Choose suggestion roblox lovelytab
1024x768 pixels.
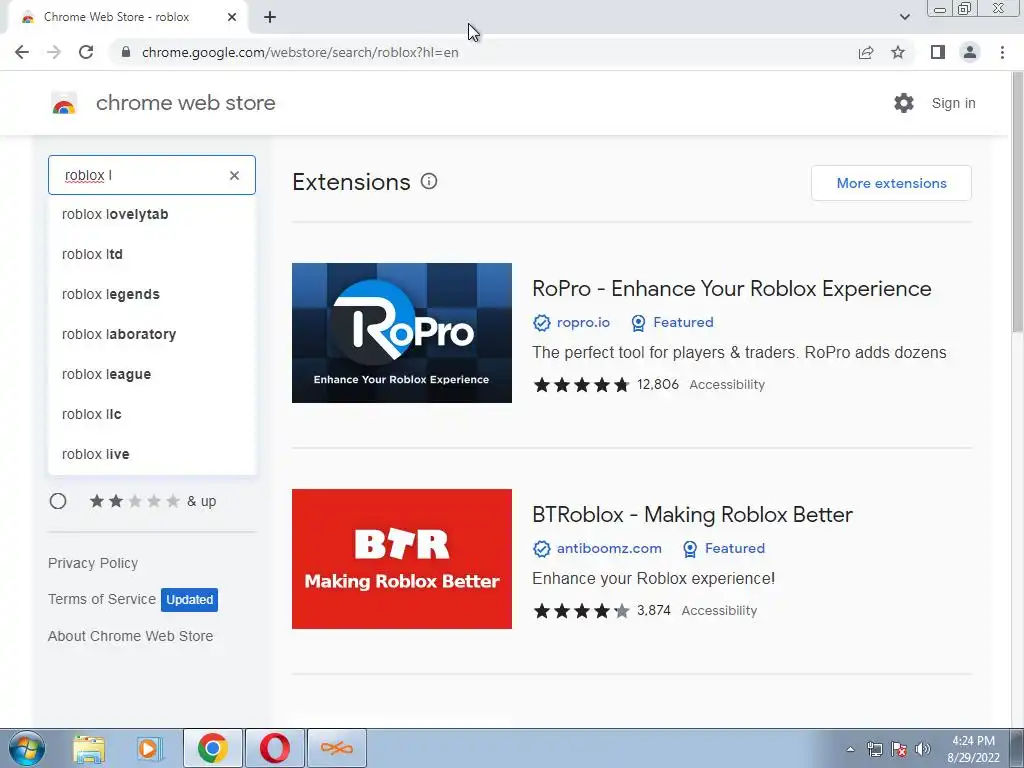pyautogui.click(x=152, y=214)
